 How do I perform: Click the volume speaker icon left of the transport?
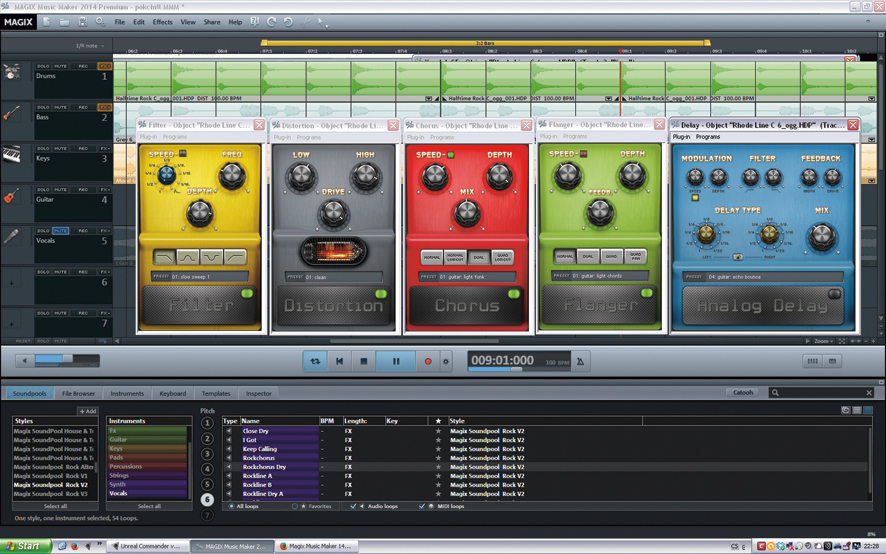24,361
